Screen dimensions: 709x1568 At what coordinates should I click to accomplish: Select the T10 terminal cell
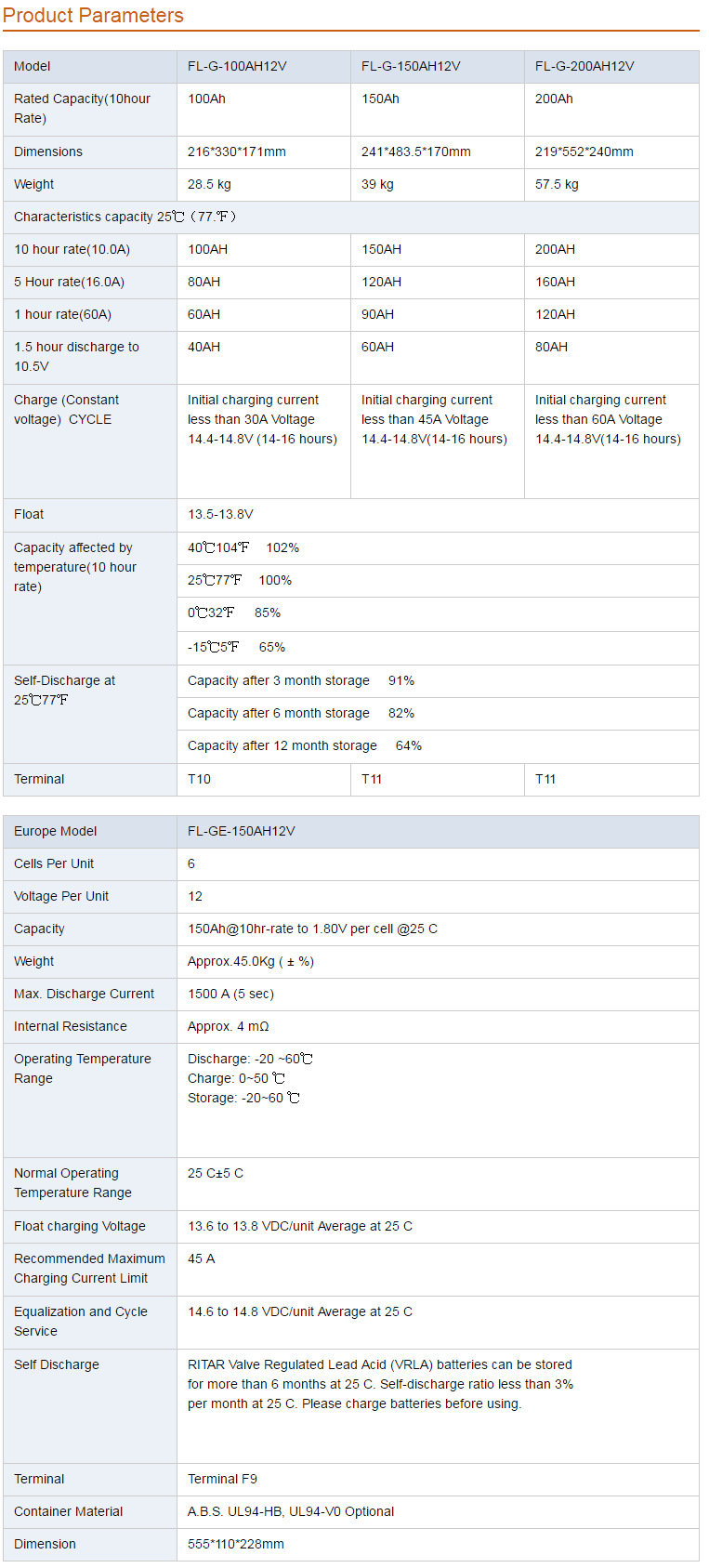(199, 779)
